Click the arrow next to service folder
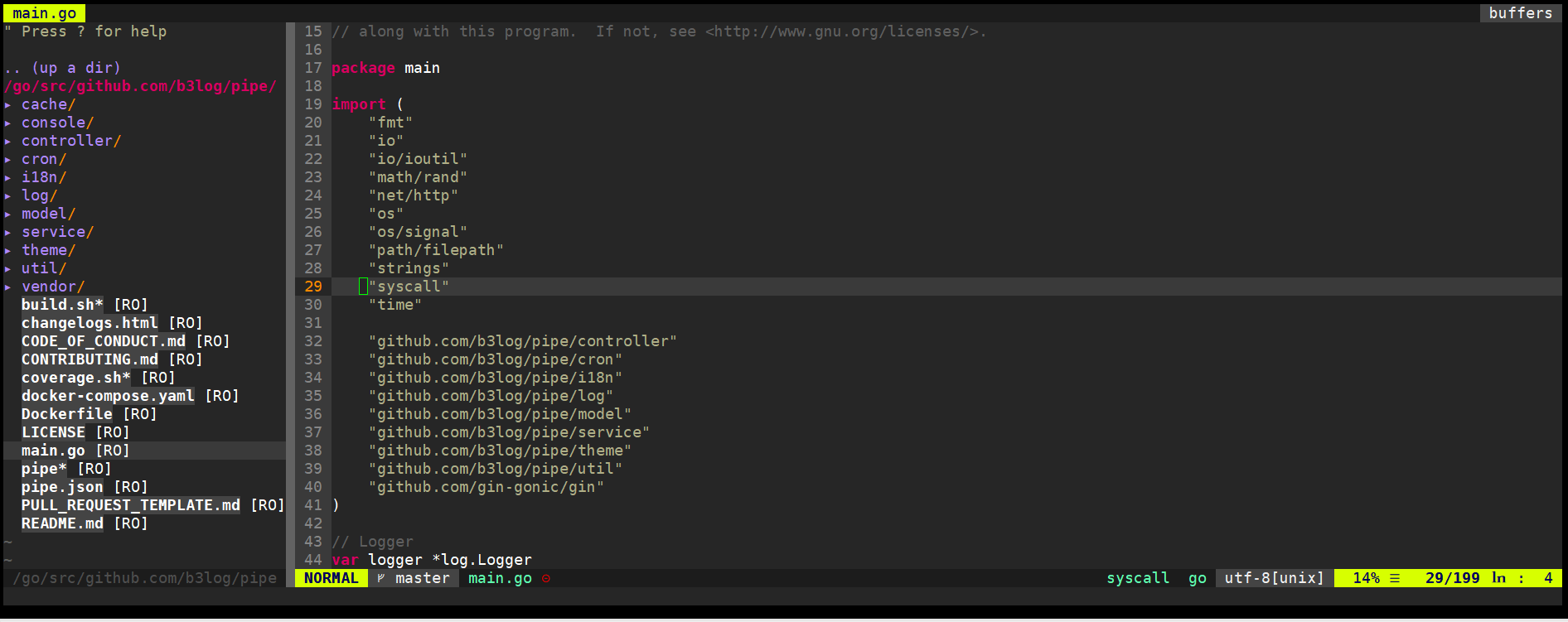This screenshot has height=622, width=1568. pos(8,233)
